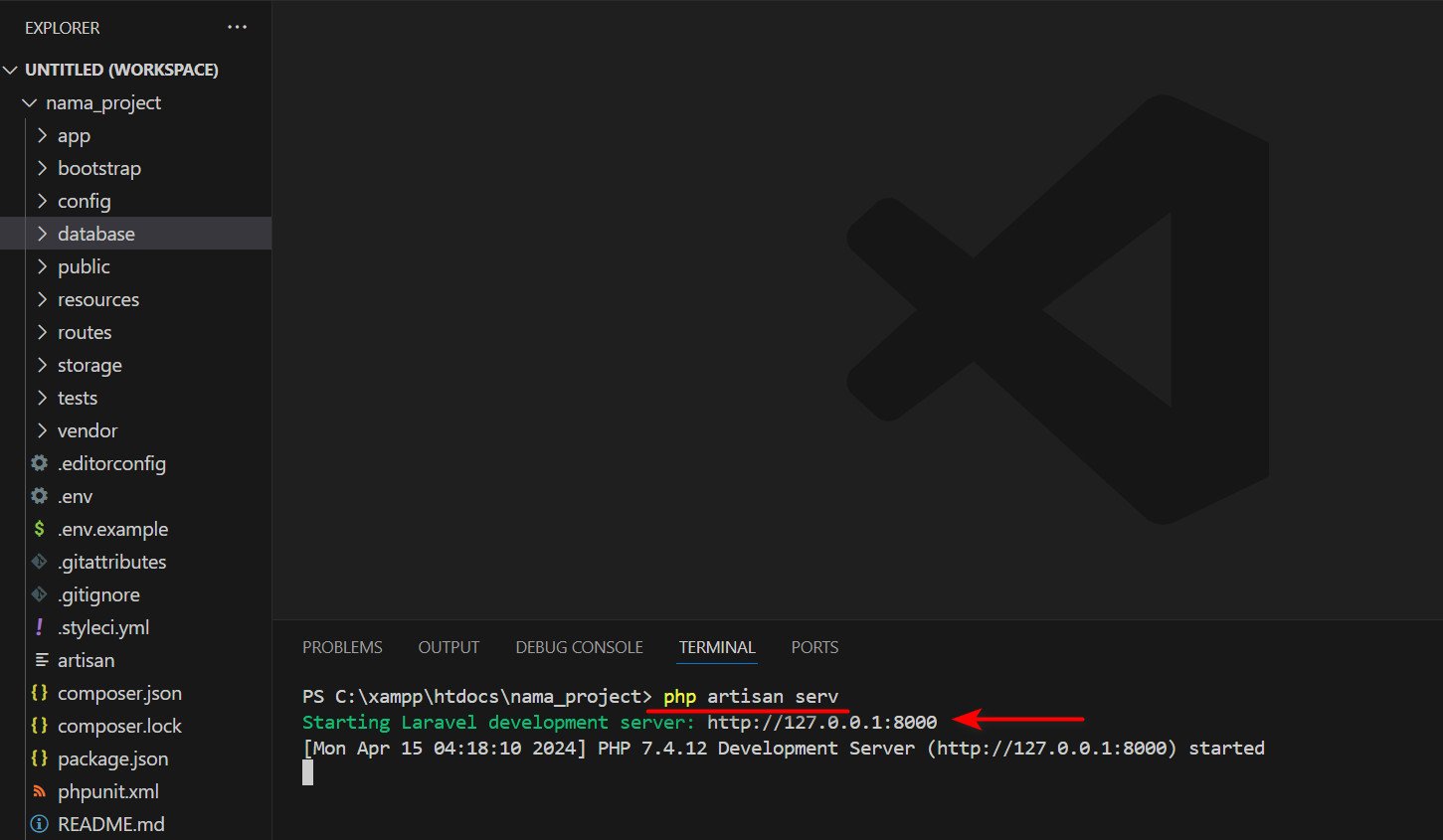
Task: Click the phpunit.xml feed icon
Action: coord(40,790)
